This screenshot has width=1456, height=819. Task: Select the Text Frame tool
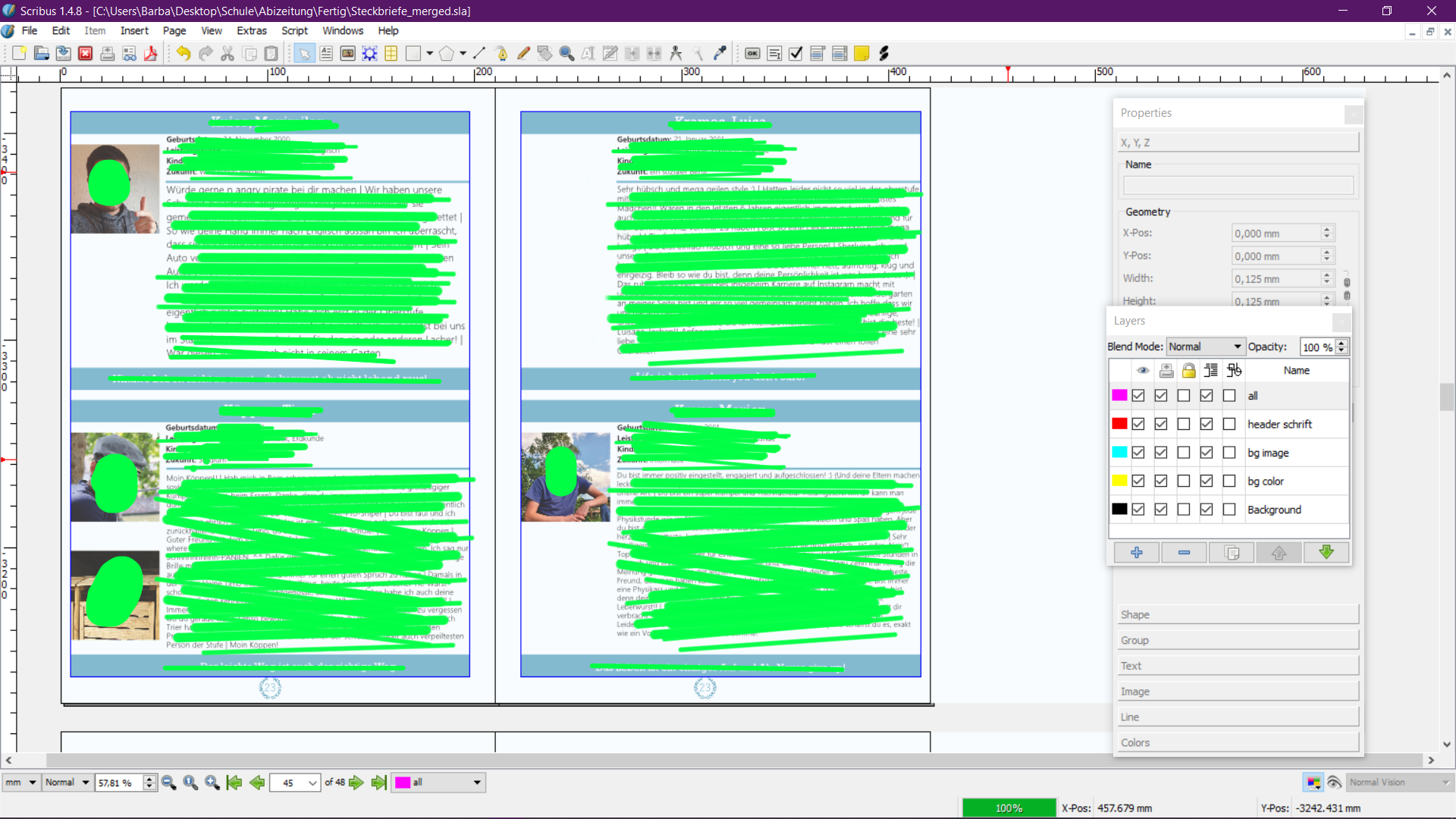click(326, 53)
